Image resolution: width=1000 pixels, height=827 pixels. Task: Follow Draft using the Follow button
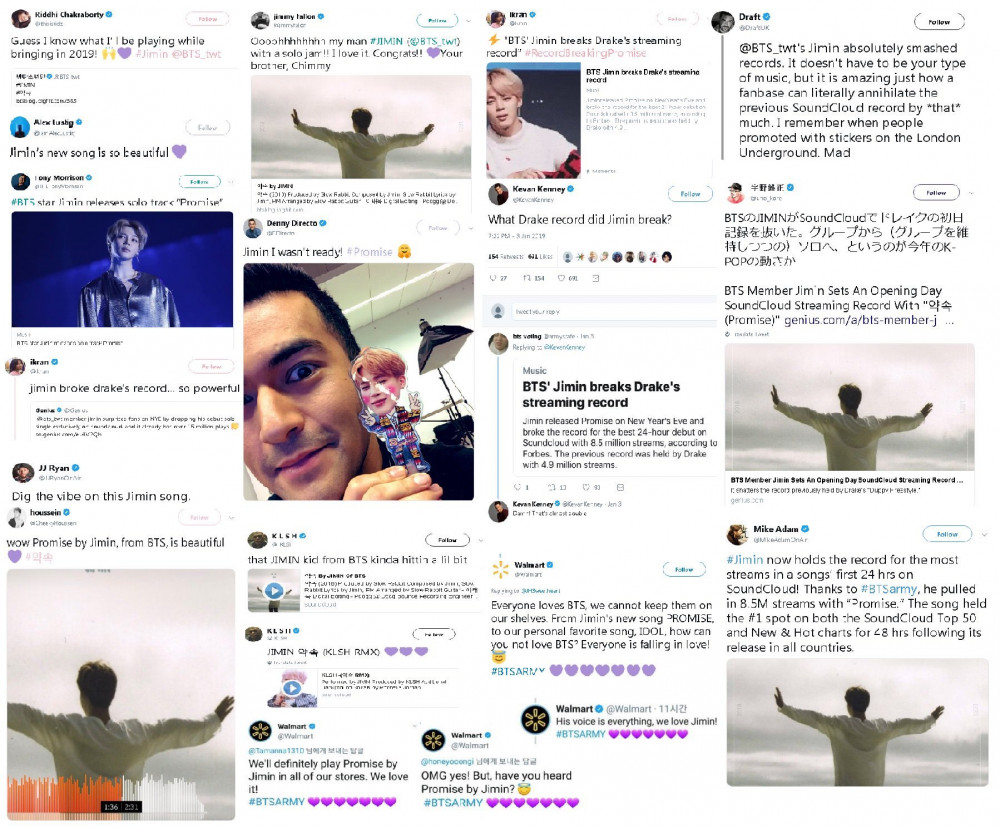[939, 22]
